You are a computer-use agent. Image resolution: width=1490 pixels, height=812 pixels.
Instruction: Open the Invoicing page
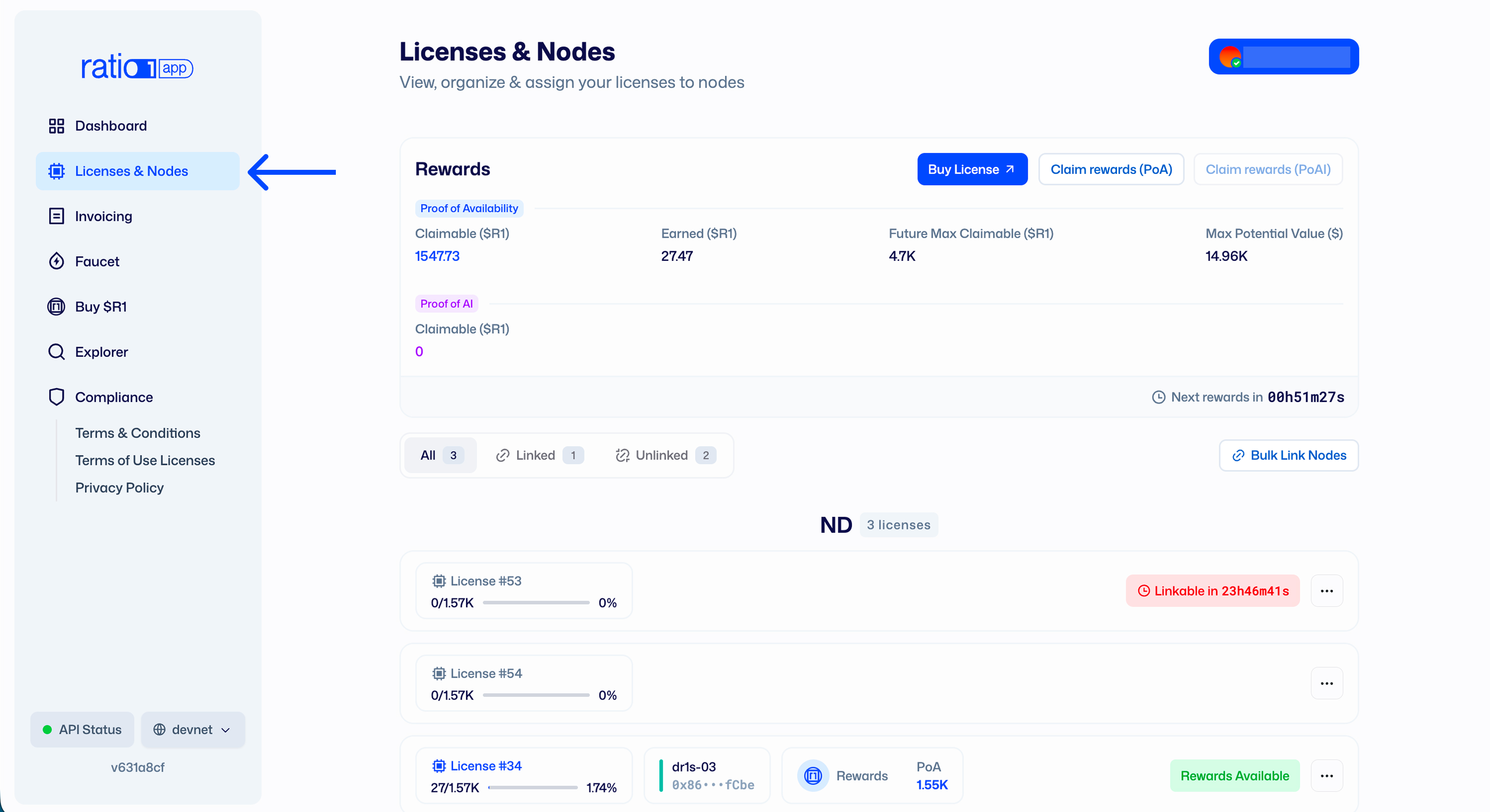(138, 216)
